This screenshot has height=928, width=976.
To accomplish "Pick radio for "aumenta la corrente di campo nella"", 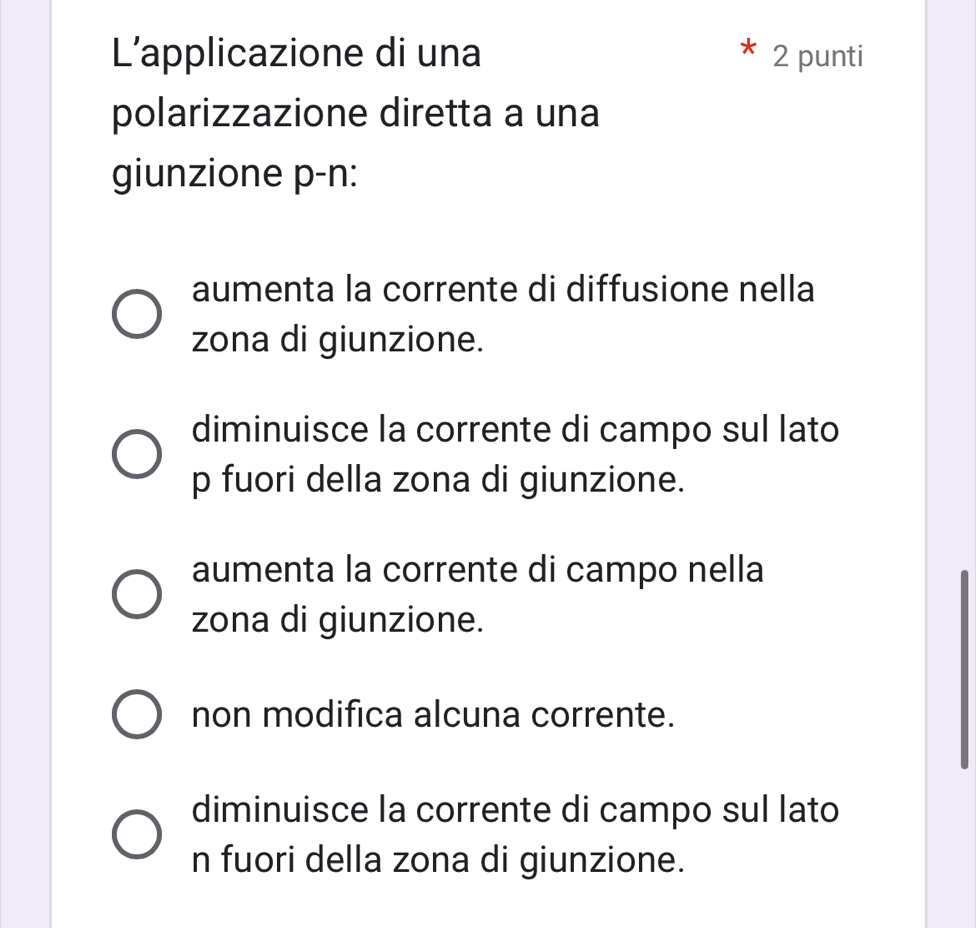I will click(135, 596).
